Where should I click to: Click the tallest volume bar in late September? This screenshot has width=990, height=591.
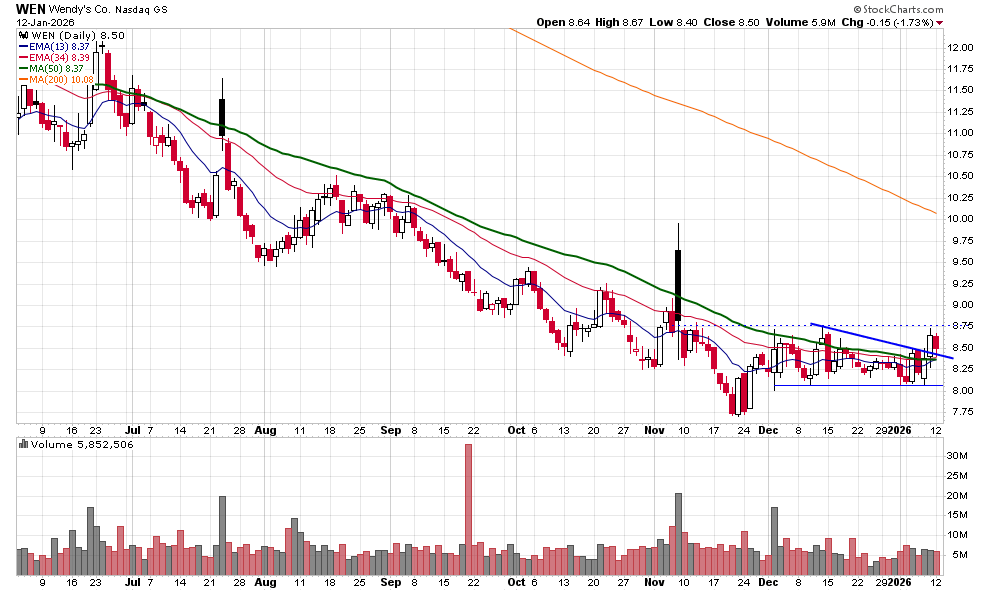(467, 510)
